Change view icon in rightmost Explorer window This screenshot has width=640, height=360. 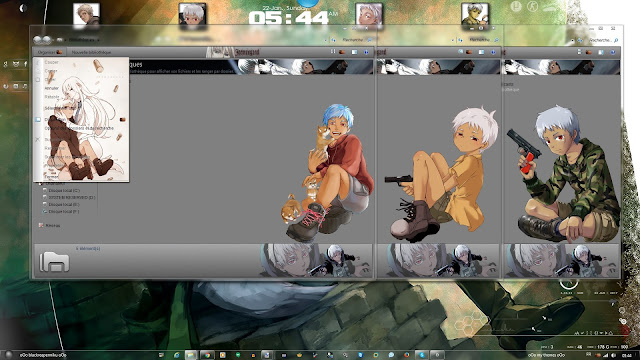click(x=580, y=52)
